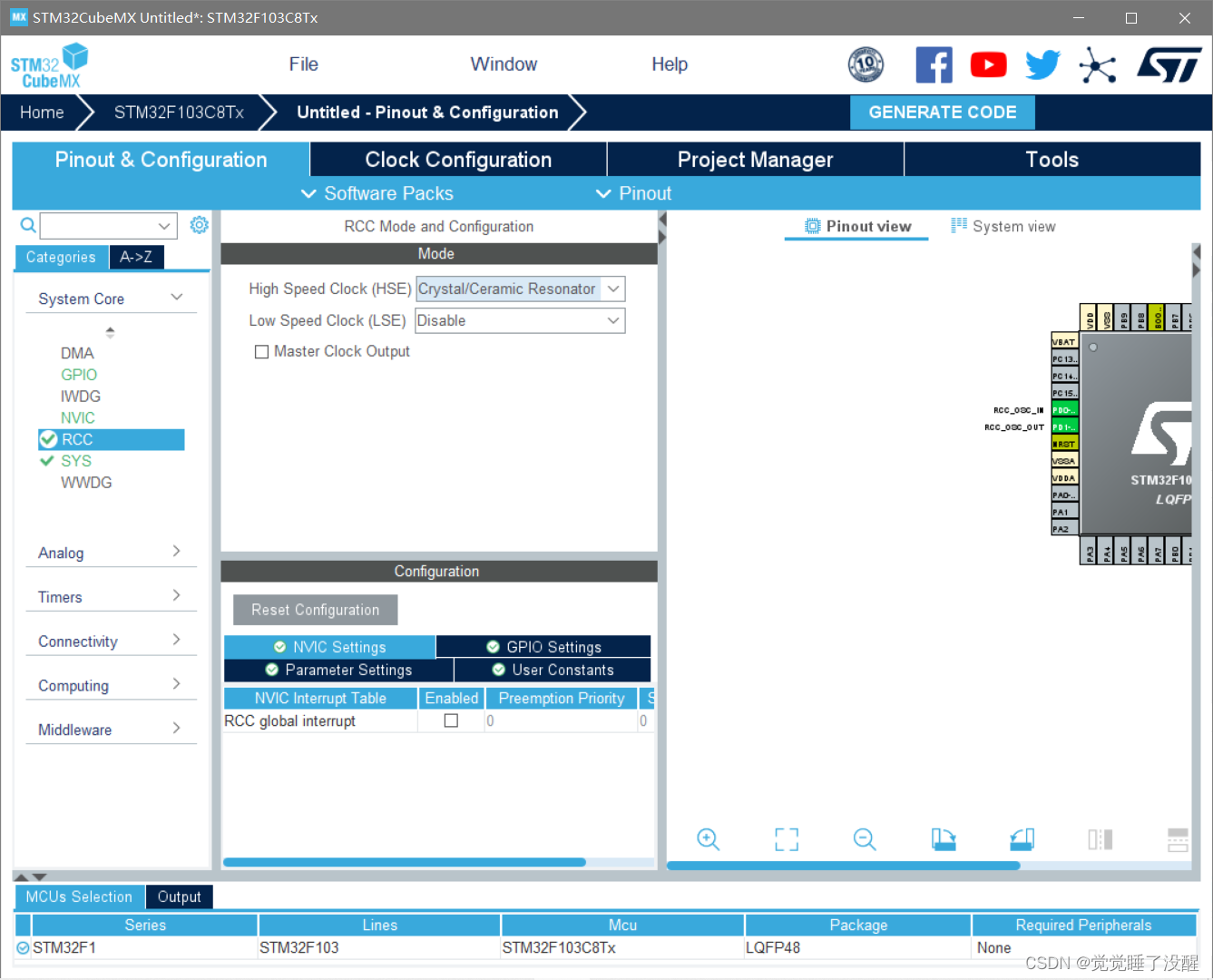Click the Reset Configuration button
This screenshot has height=980, width=1213.
coord(315,610)
